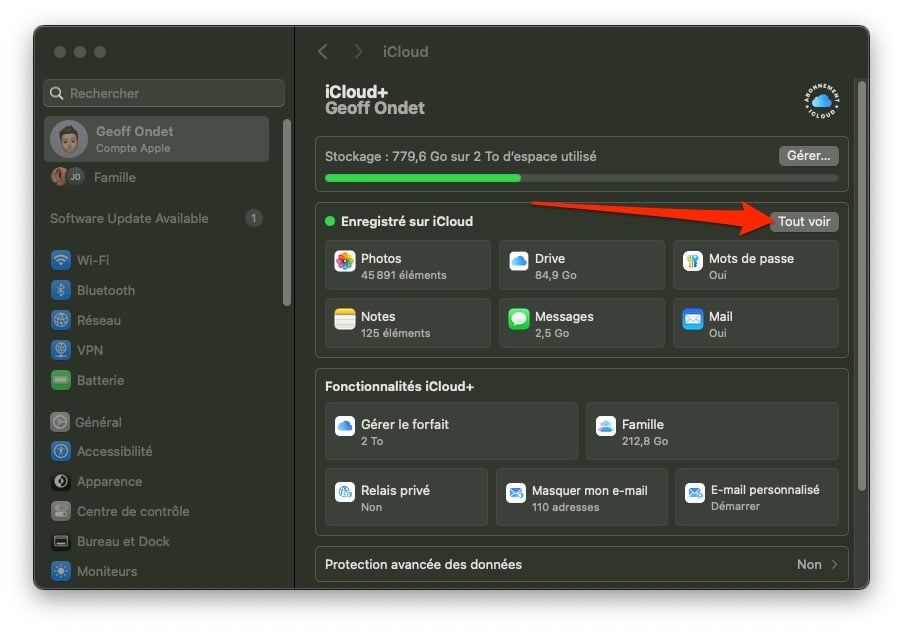
Task: Click the Tout voir button
Action: [804, 222]
